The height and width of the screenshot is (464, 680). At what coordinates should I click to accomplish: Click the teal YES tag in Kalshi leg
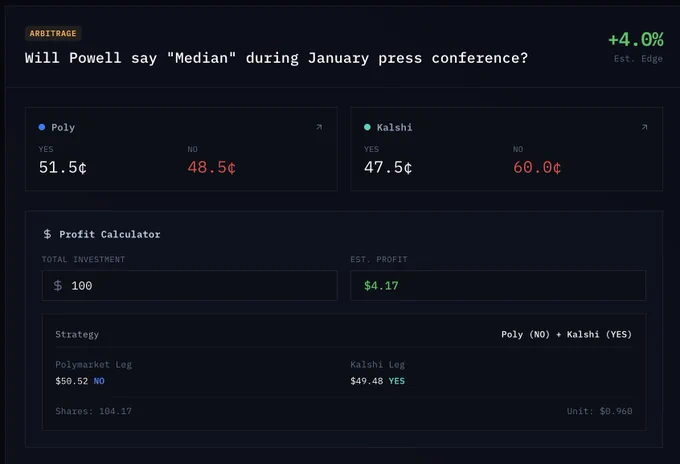click(397, 381)
